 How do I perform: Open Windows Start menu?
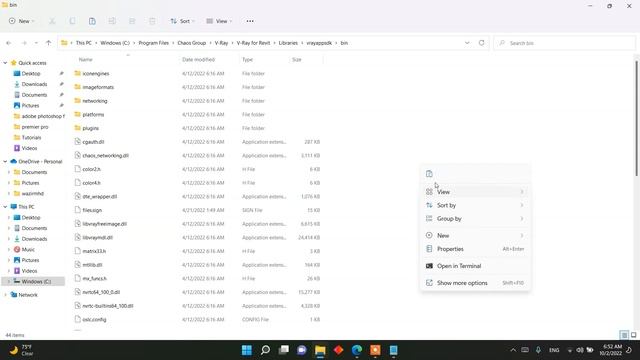[247, 350]
